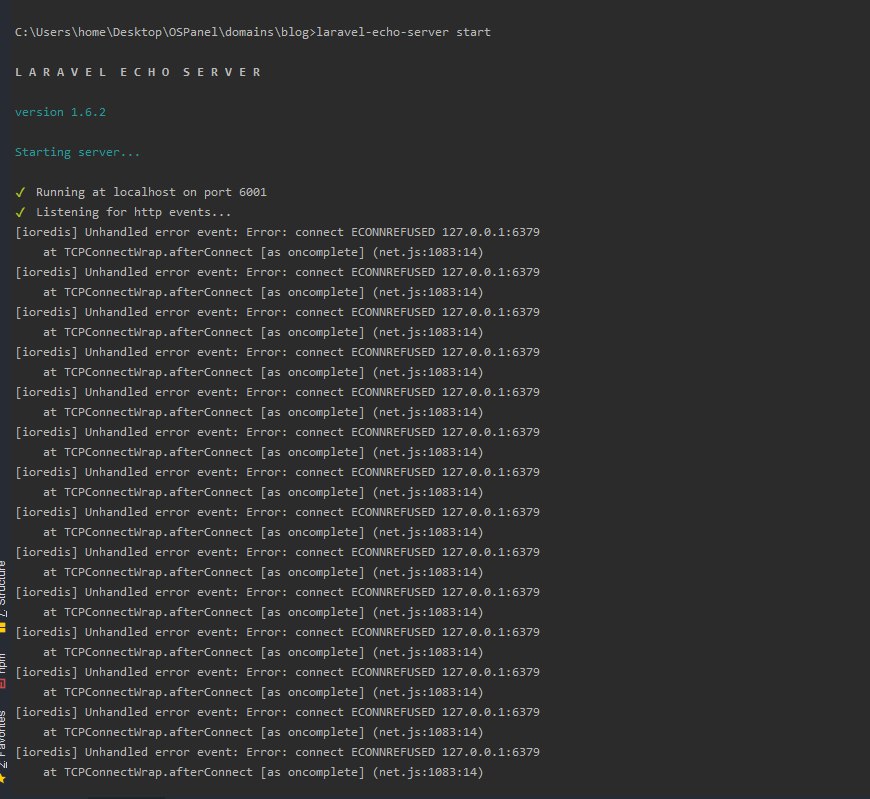The height and width of the screenshot is (799, 870).
Task: Click the 'version 1.6.2' line
Action: [60, 112]
